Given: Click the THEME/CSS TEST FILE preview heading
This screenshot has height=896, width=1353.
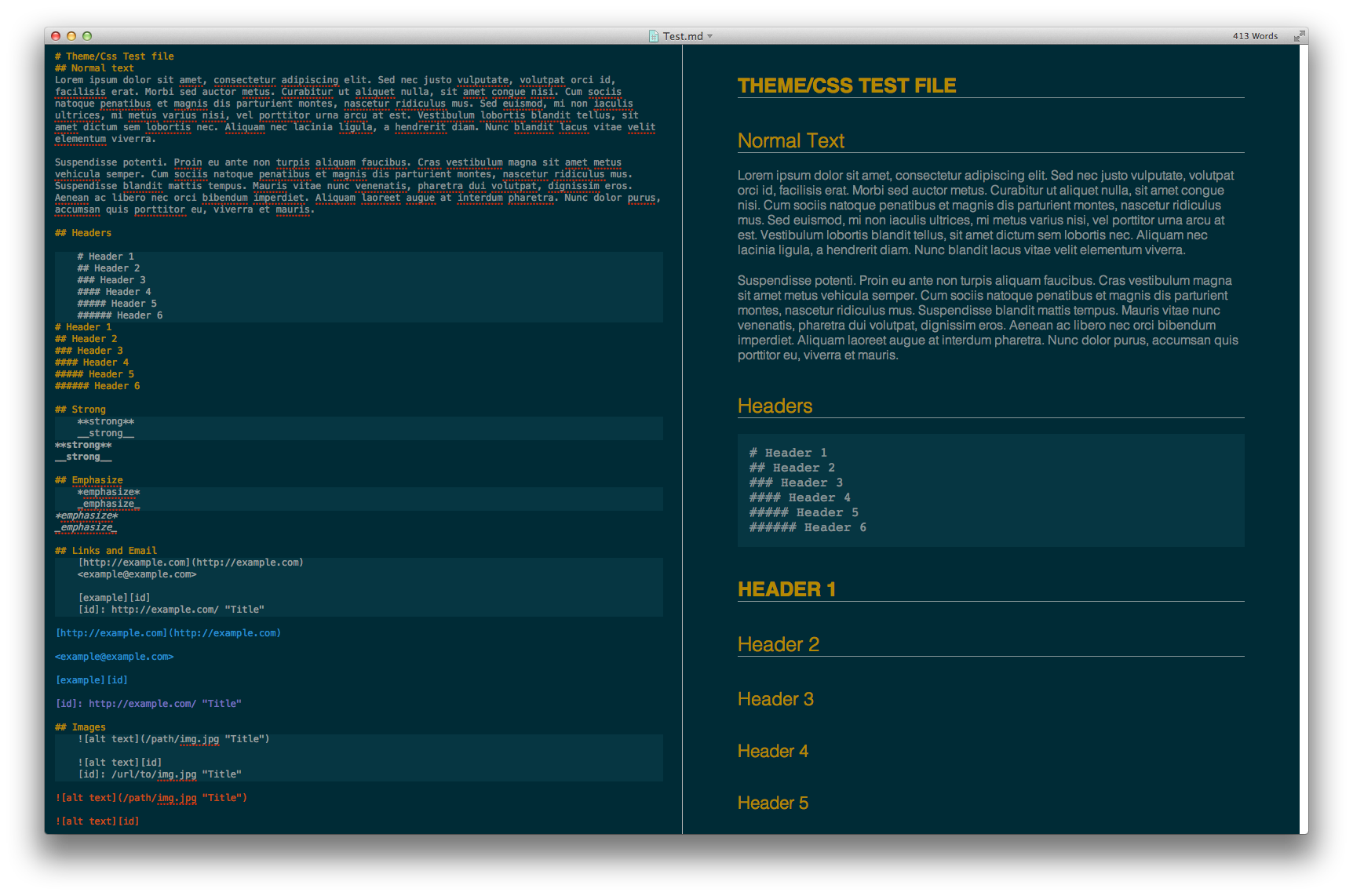Looking at the screenshot, I should [847, 86].
